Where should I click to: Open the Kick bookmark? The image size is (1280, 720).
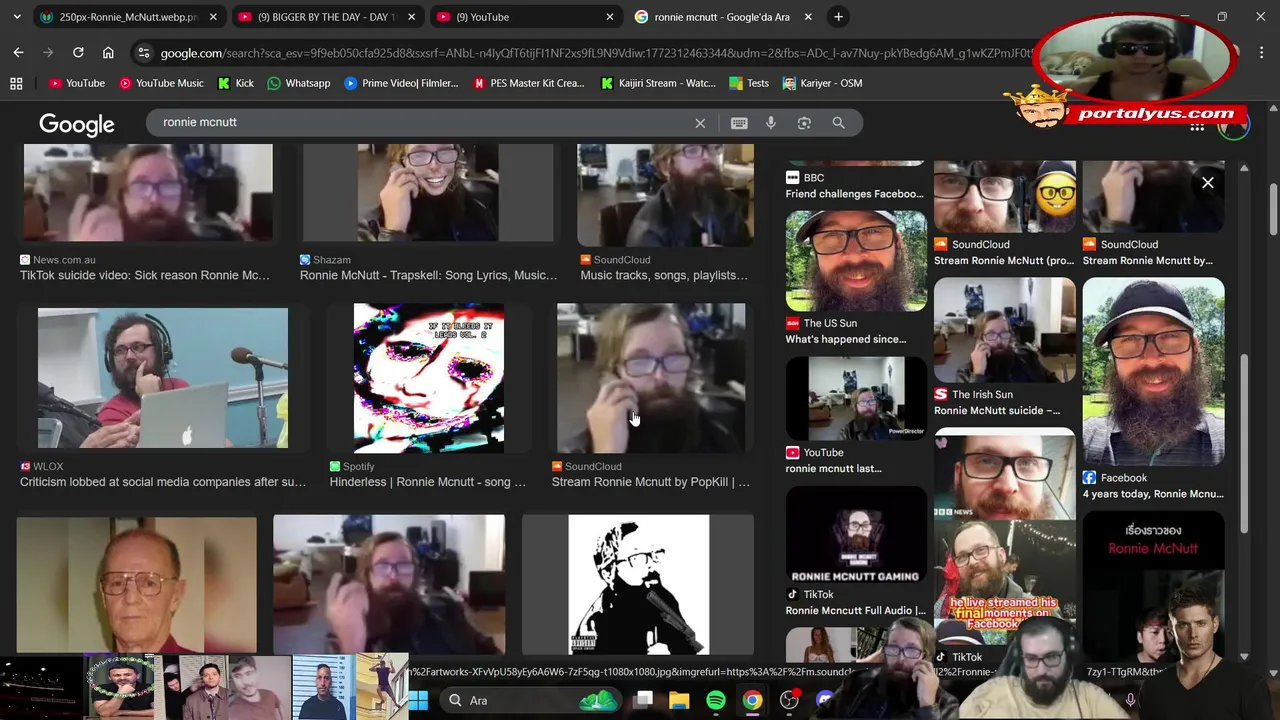[x=236, y=83]
